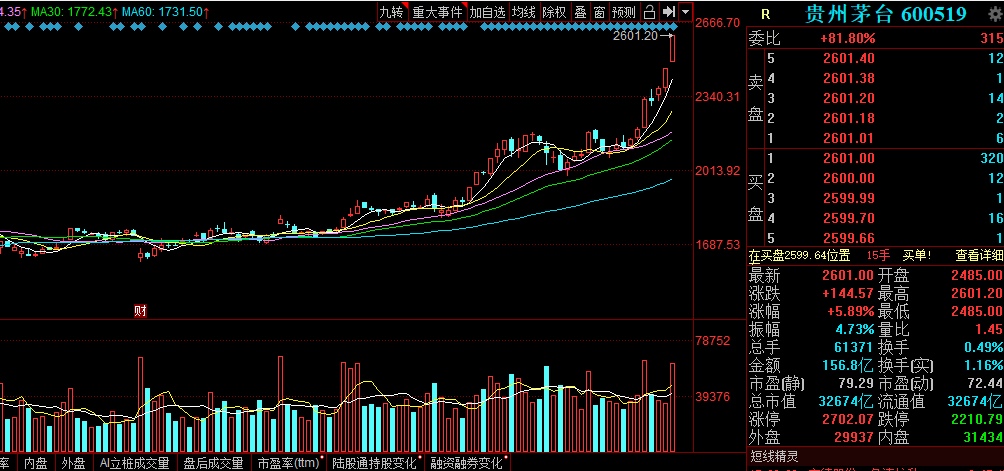Click buy level 1 price 2601.00
Image resolution: width=1004 pixels, height=471 pixels.
(x=850, y=158)
